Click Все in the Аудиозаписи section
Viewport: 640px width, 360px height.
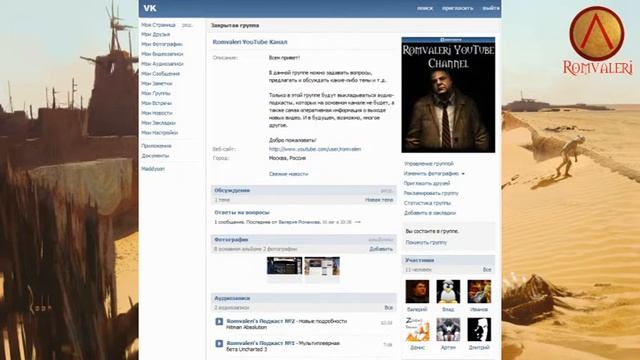[x=389, y=308]
